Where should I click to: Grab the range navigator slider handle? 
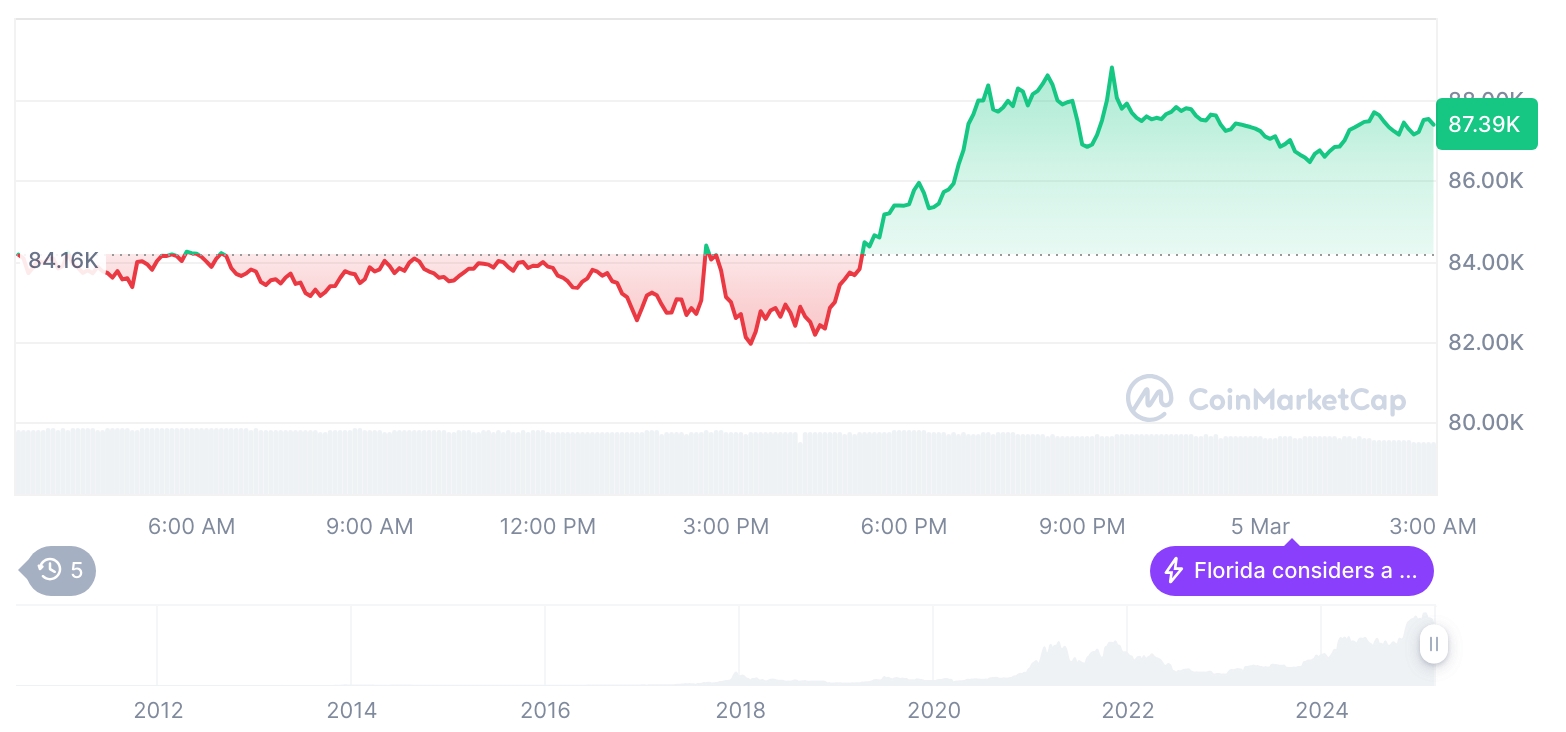pyautogui.click(x=1434, y=644)
